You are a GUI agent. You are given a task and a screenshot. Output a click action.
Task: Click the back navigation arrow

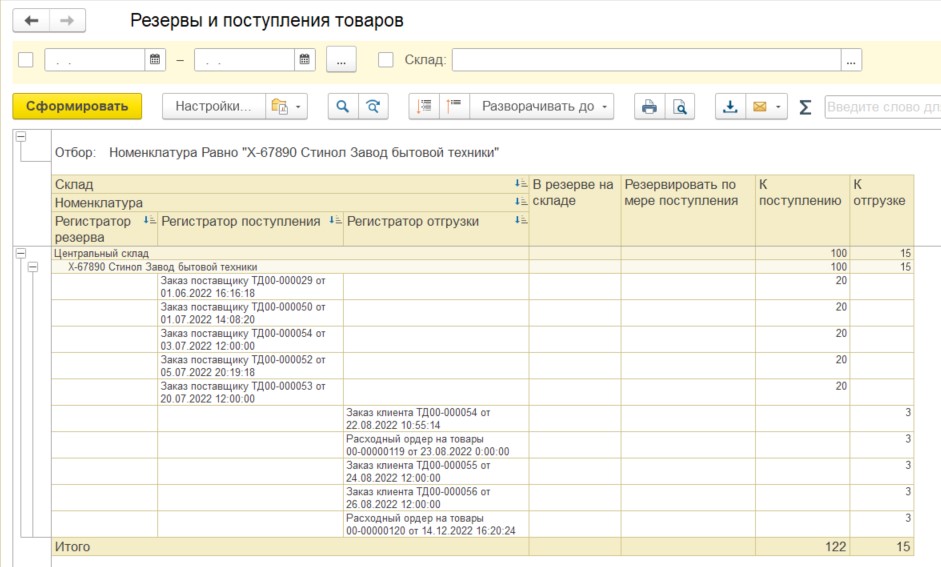pyautogui.click(x=31, y=21)
